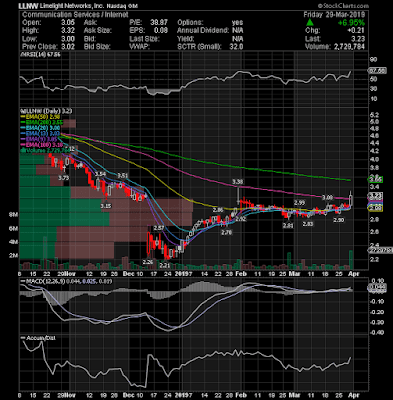Click the 2.21 low price annotation
The height and width of the screenshot is (400, 393).
pos(165,266)
